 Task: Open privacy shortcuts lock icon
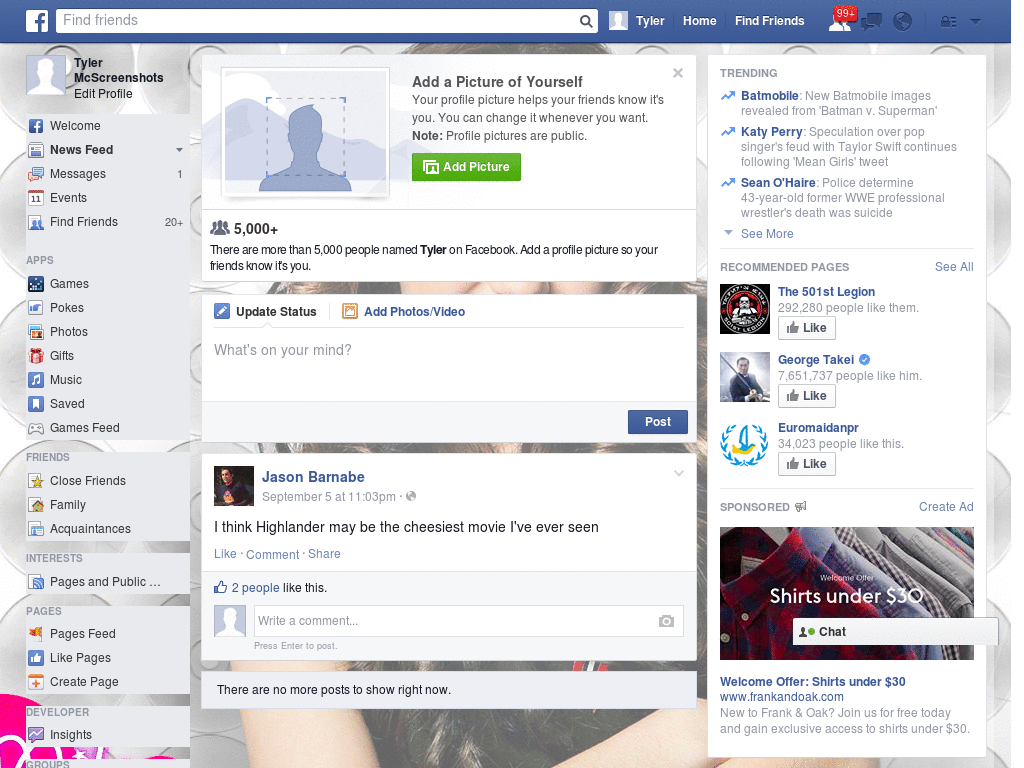tap(948, 22)
